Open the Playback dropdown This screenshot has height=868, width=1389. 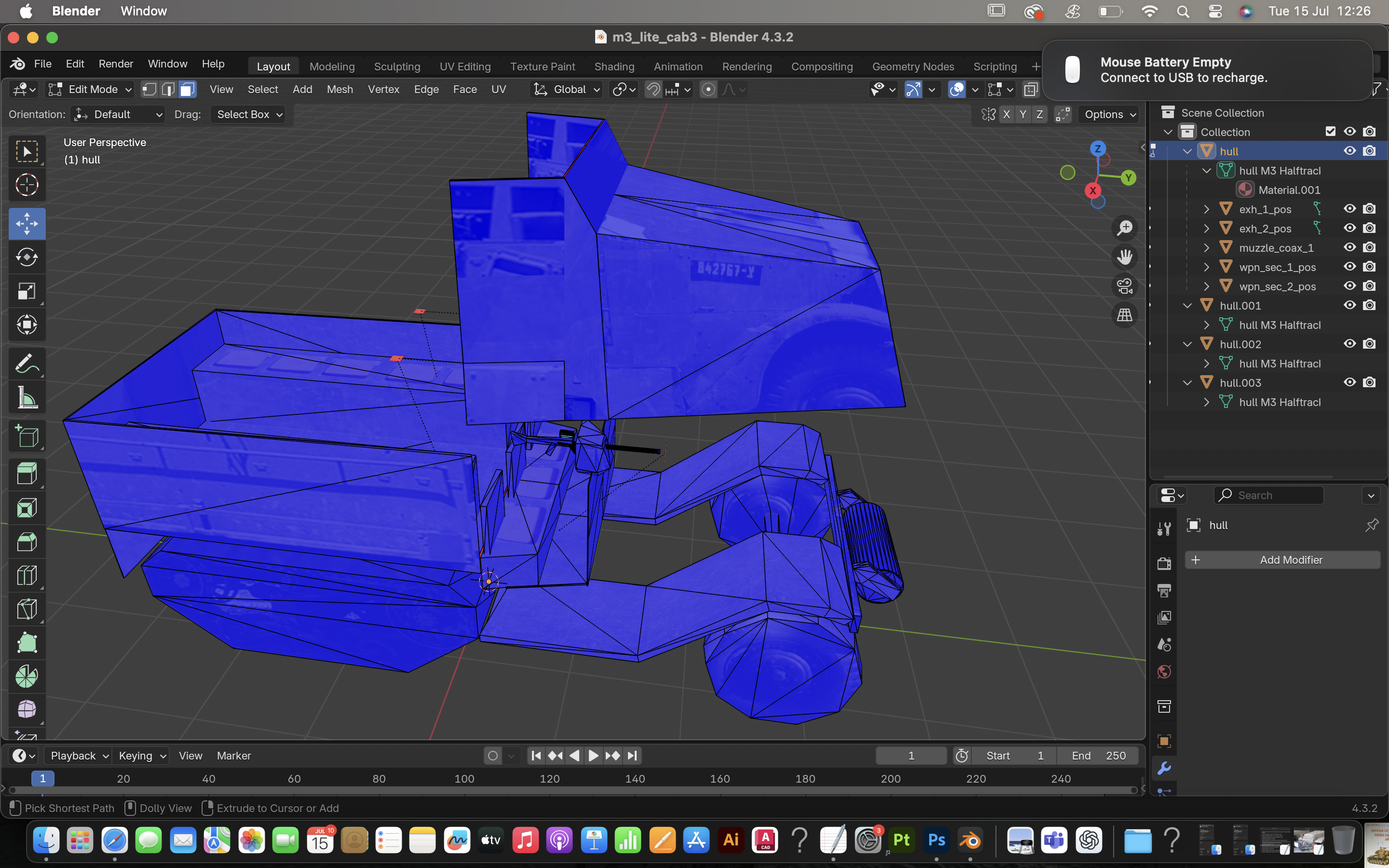click(x=78, y=756)
